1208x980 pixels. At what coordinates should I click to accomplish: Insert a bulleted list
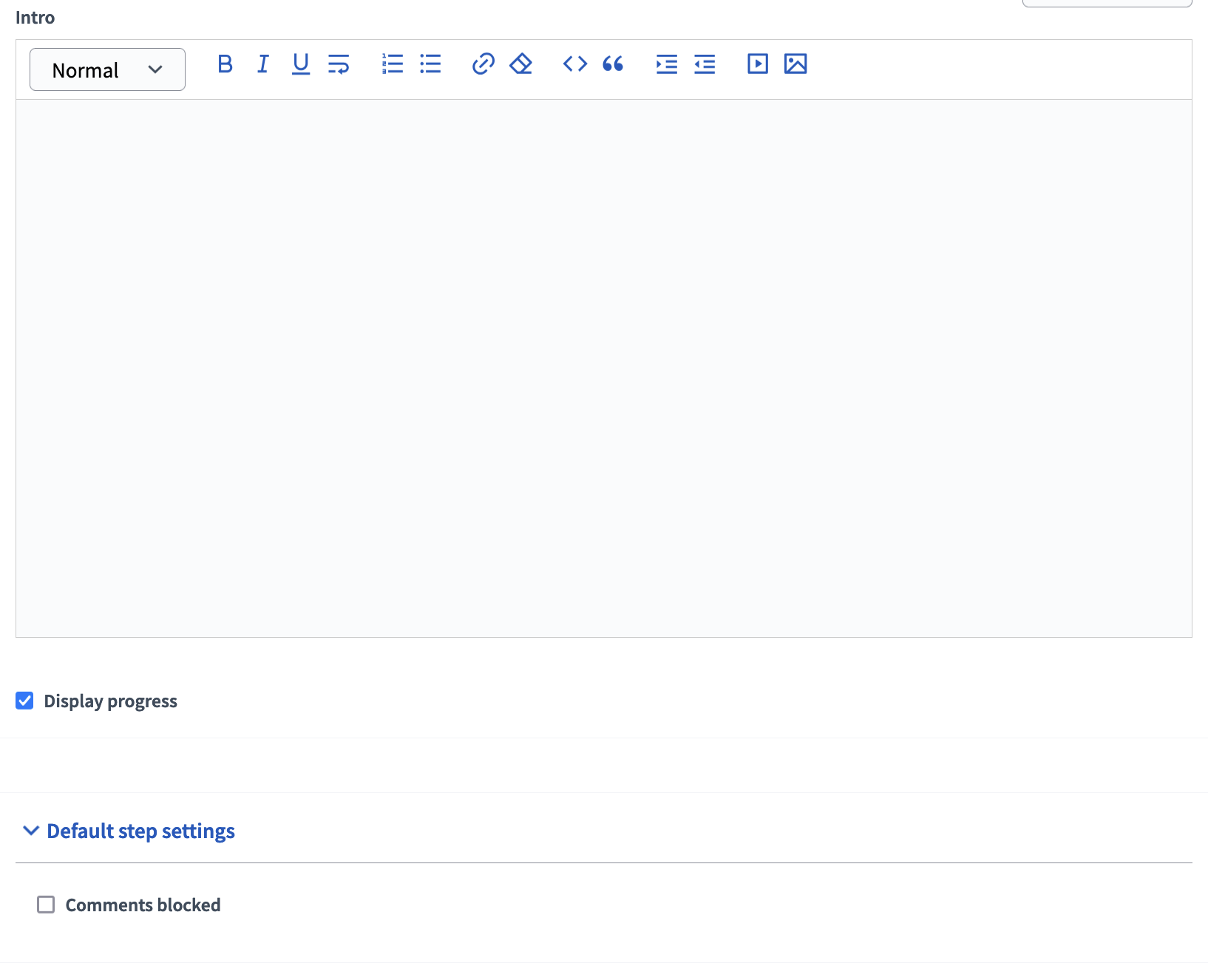pos(431,65)
